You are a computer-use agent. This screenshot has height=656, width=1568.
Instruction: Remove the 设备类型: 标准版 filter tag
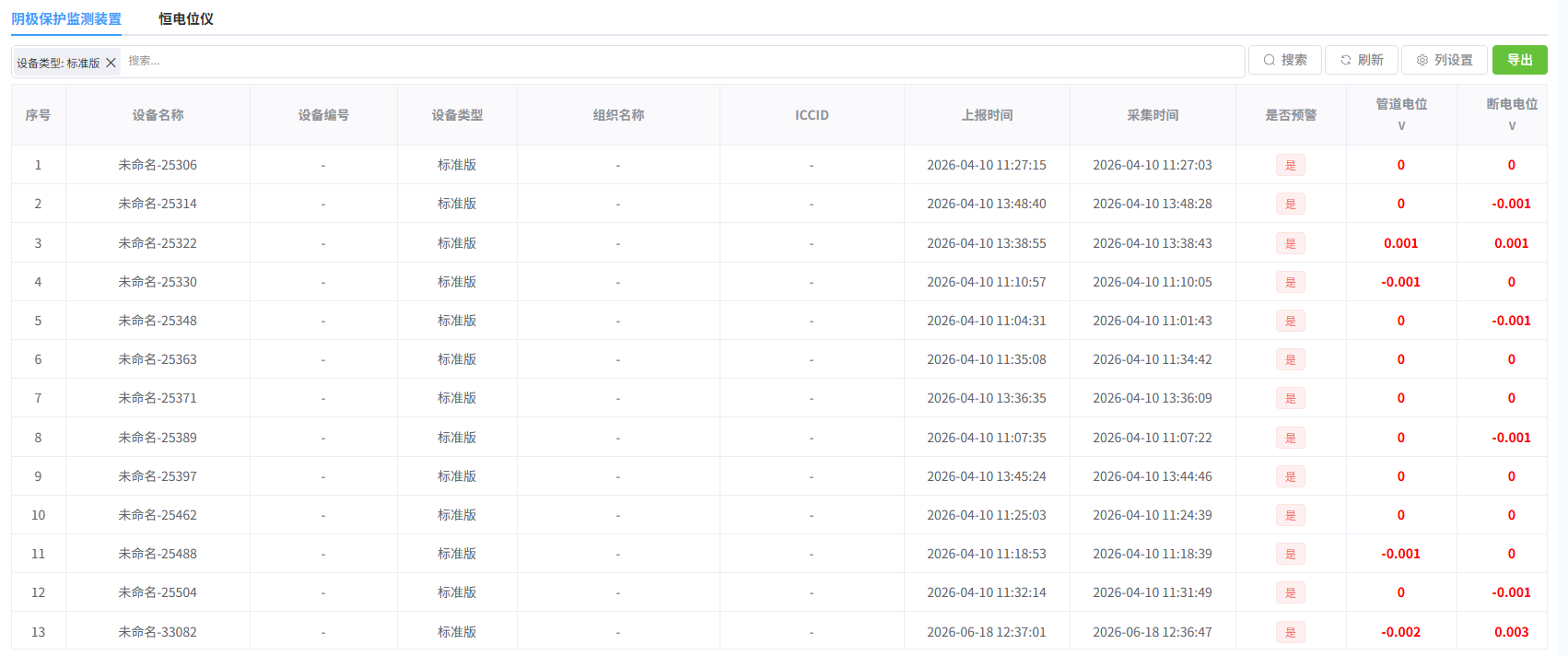click(x=111, y=63)
